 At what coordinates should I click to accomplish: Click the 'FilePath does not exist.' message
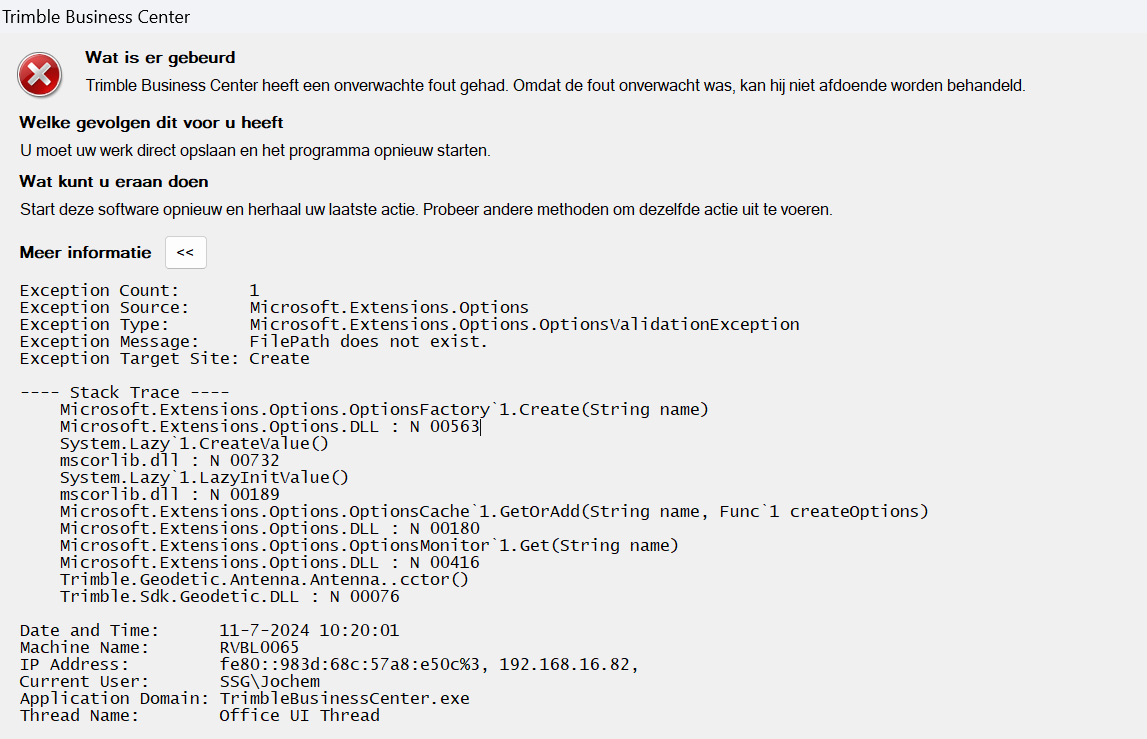[x=368, y=342]
